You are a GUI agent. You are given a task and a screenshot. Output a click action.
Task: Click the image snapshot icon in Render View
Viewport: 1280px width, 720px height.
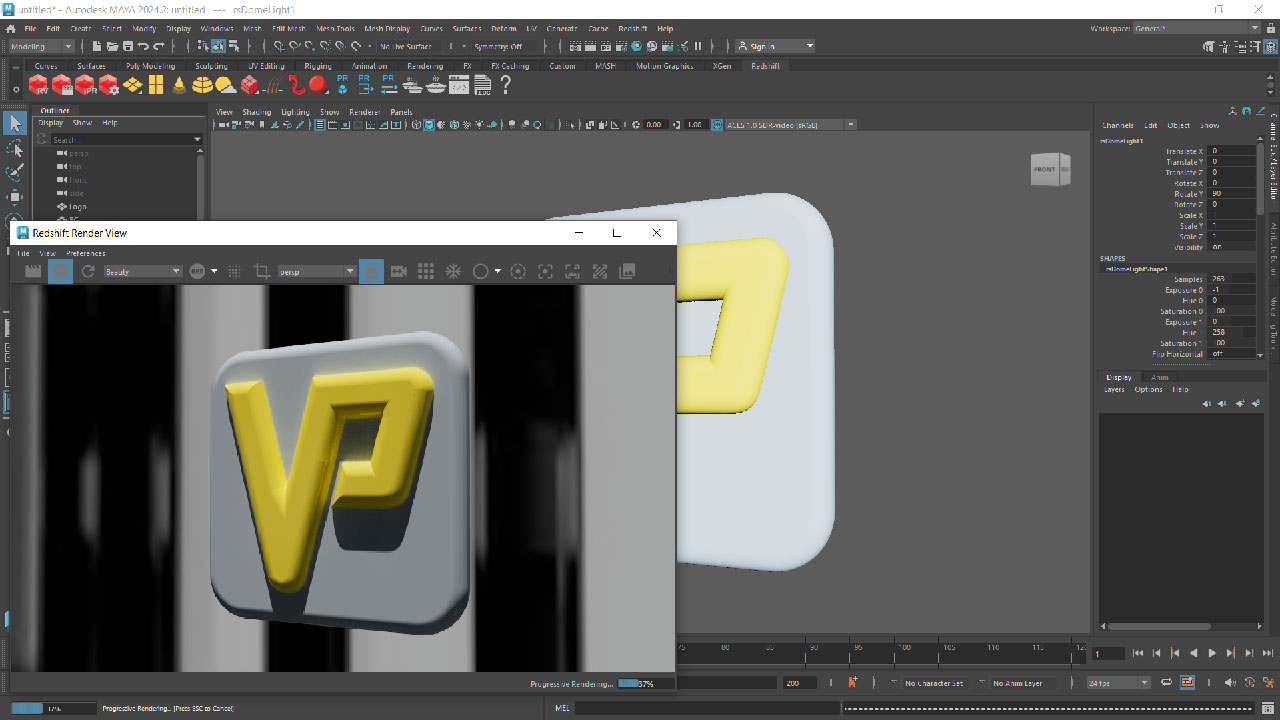(627, 271)
